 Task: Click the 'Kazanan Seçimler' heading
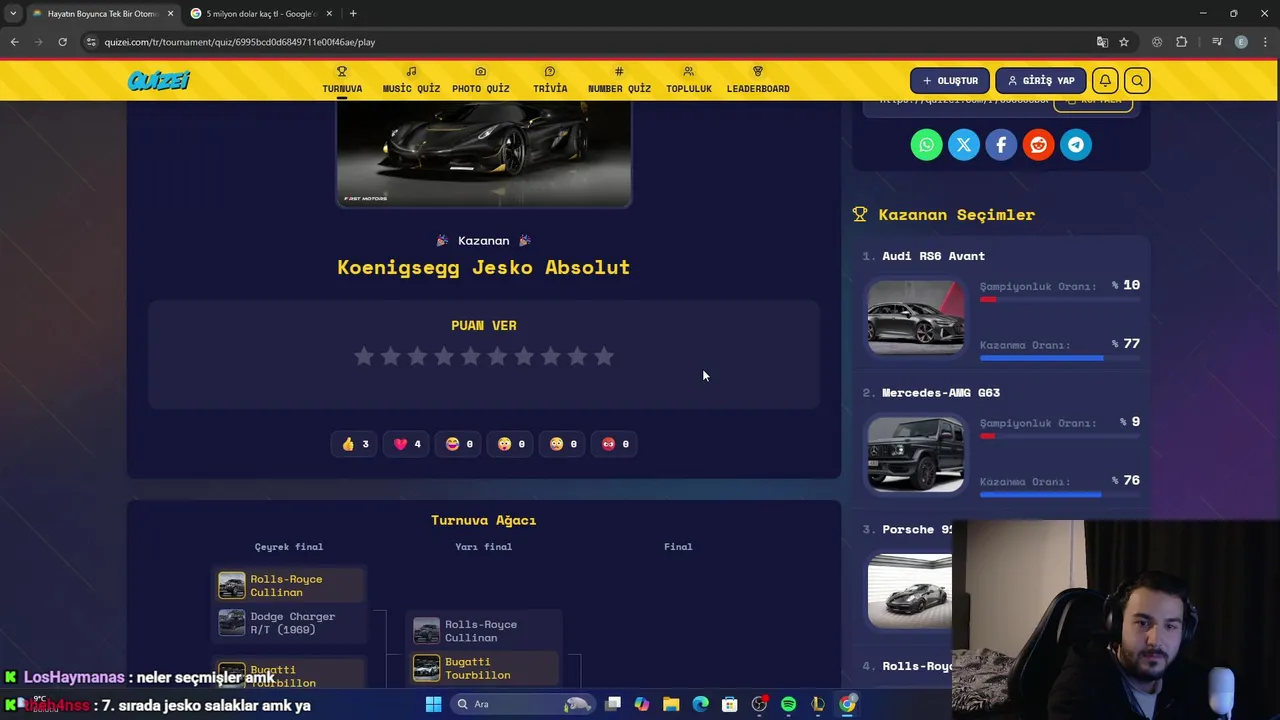pyautogui.click(x=956, y=215)
